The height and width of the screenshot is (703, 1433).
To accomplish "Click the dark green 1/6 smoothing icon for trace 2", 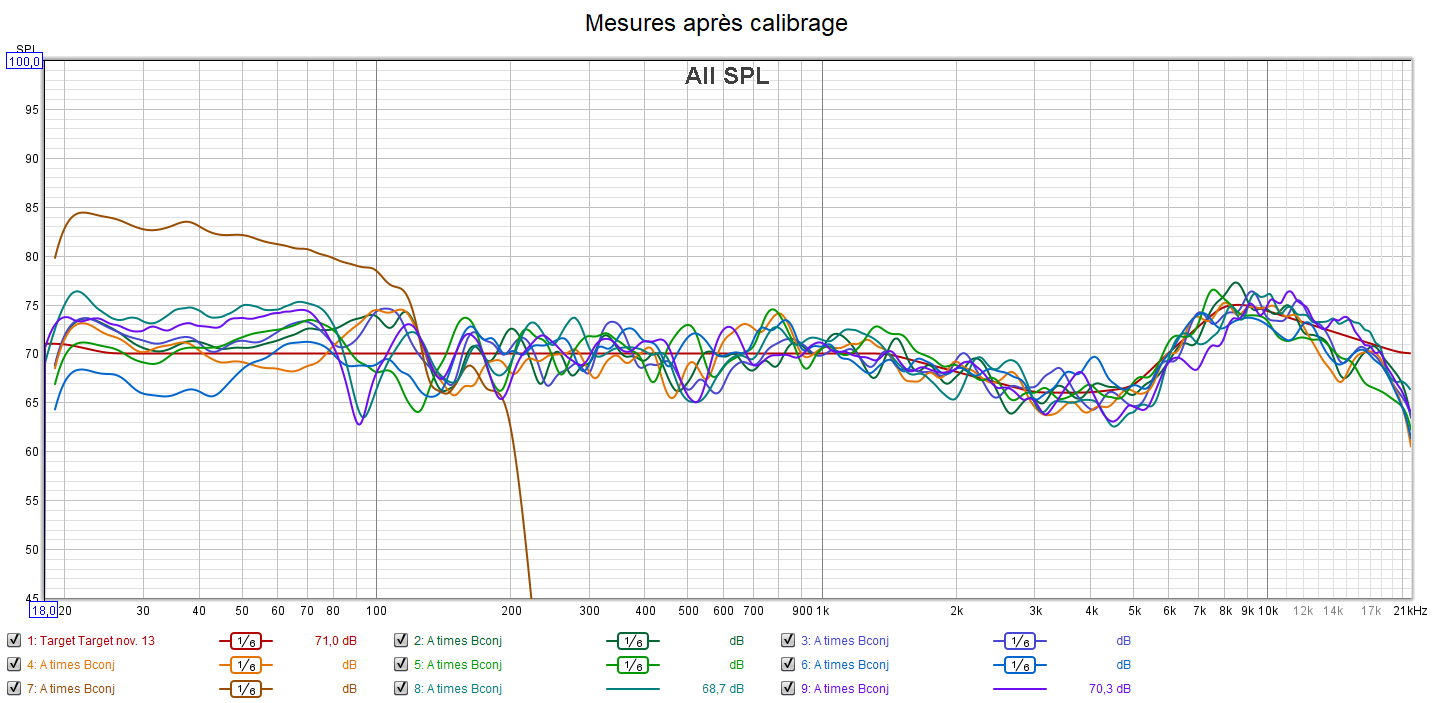I will (x=632, y=641).
